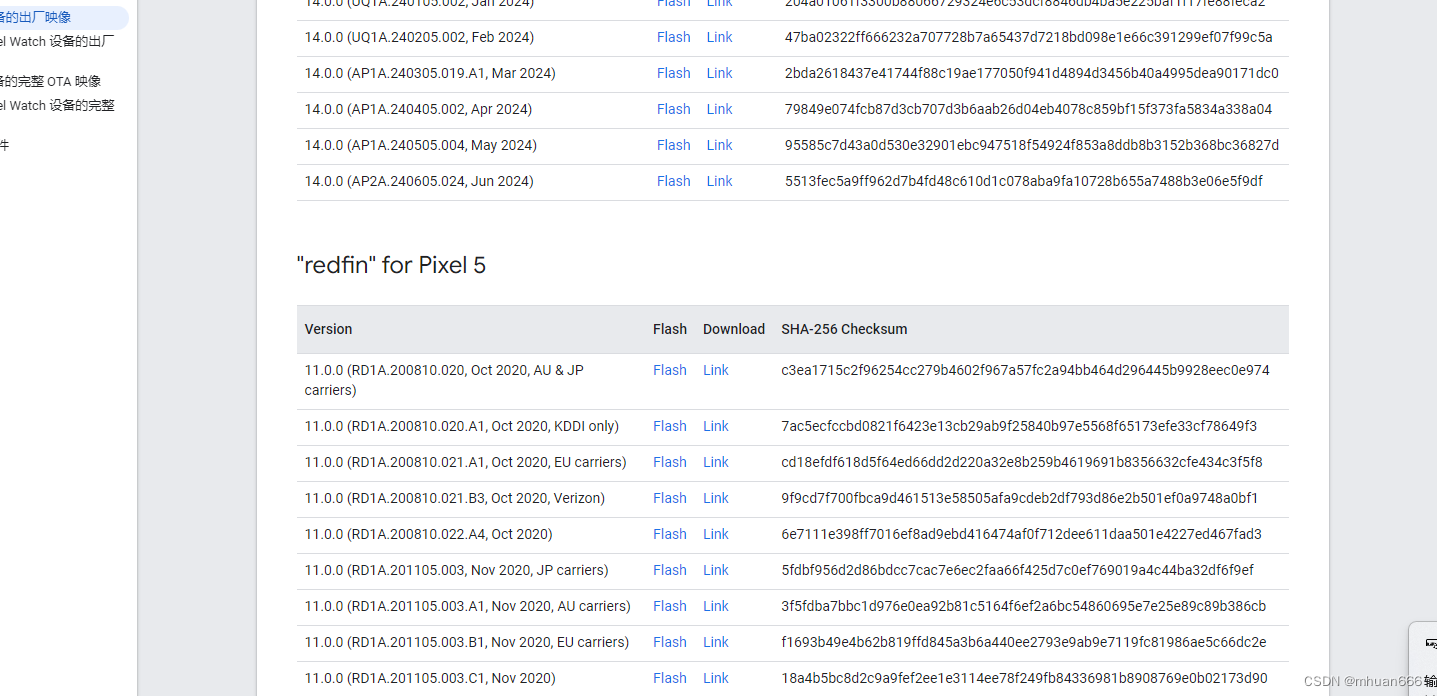Open sidebar item Watch 设备的完整
This screenshot has height=696, width=1437.
tap(57, 105)
